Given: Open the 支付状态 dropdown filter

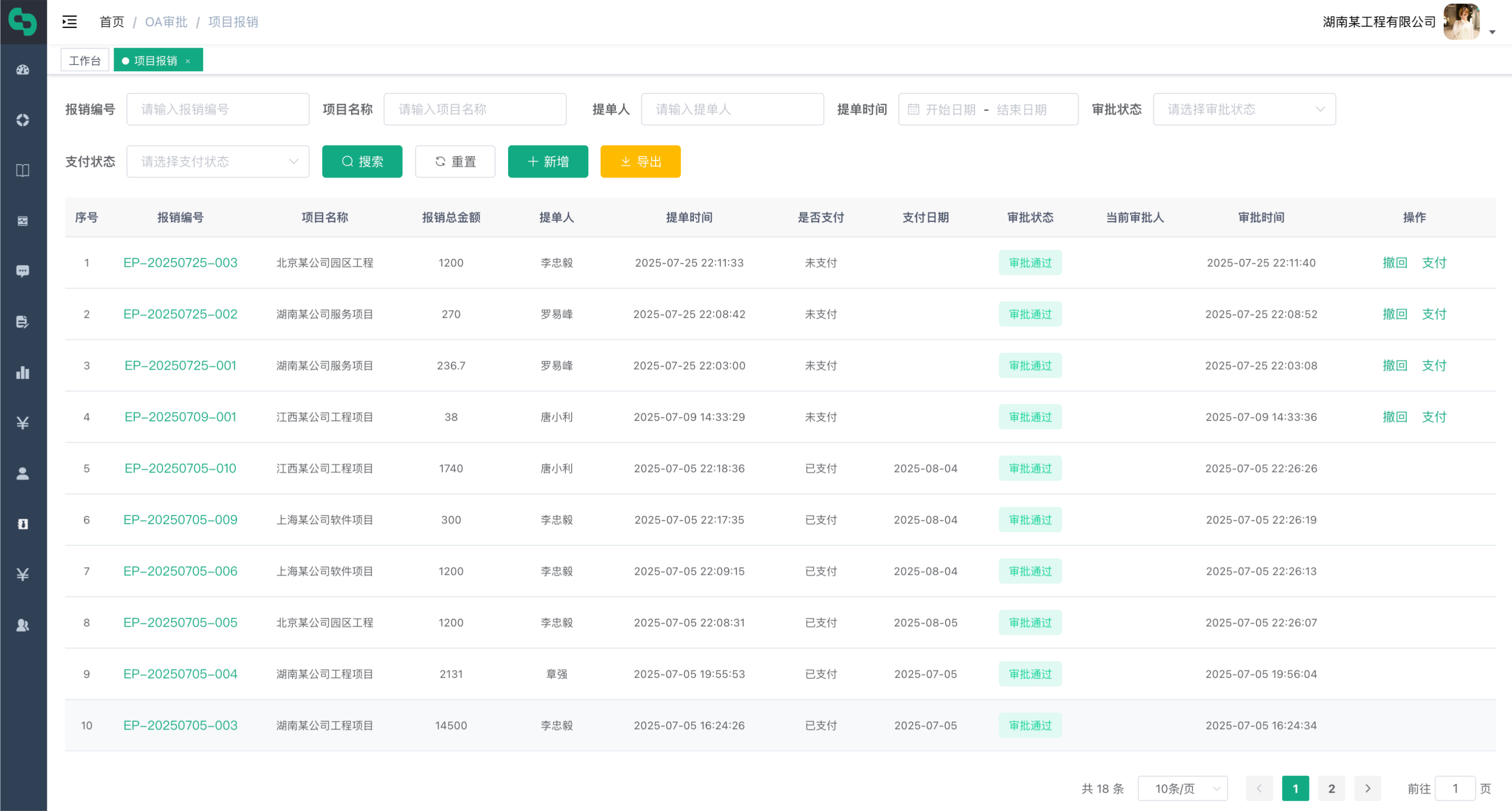Looking at the screenshot, I should [218, 161].
